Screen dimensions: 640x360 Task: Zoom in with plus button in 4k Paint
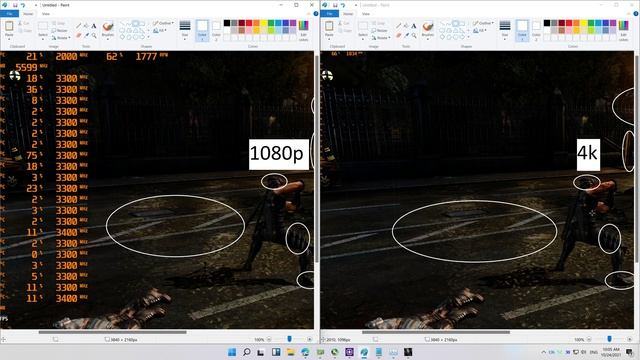tap(629, 339)
